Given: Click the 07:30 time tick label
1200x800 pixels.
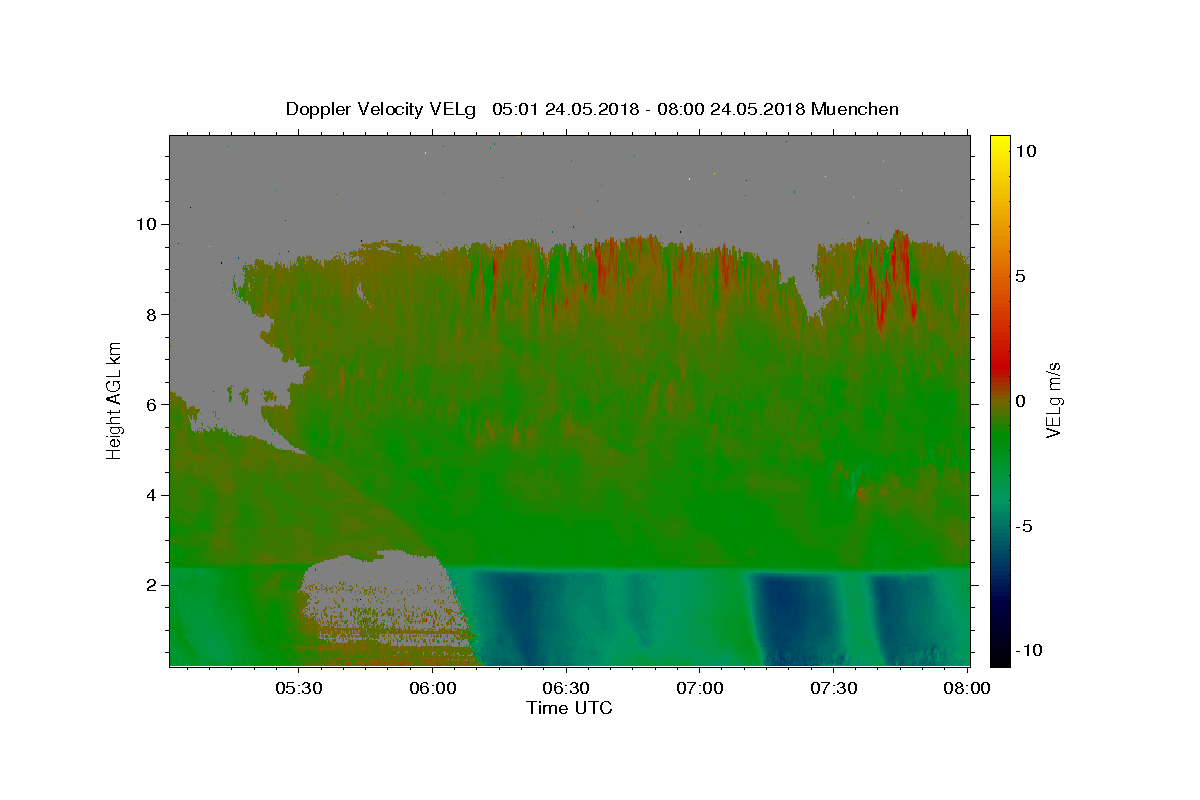Looking at the screenshot, I should click(833, 689).
